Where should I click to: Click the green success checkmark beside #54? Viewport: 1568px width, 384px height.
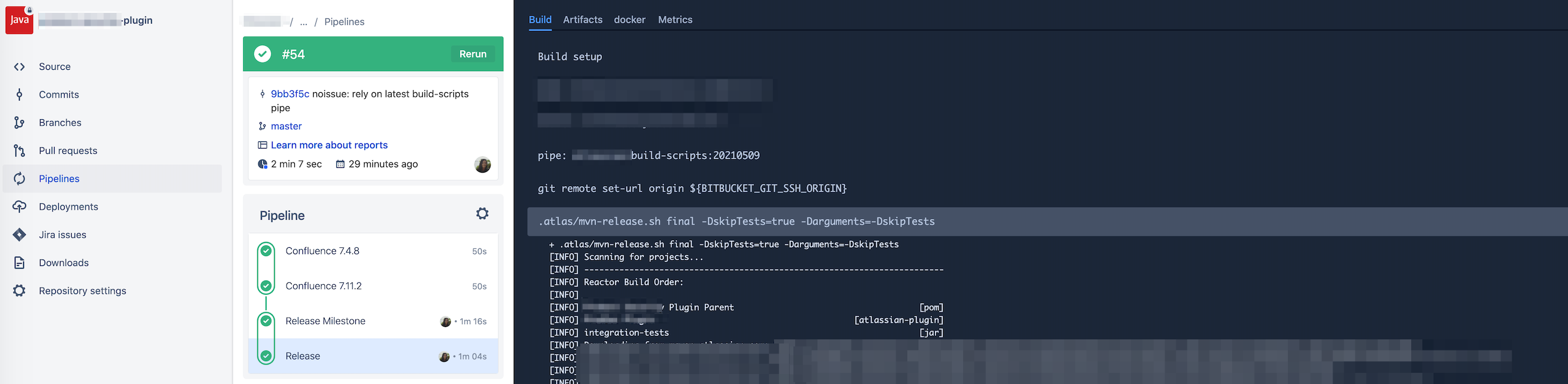tap(263, 54)
